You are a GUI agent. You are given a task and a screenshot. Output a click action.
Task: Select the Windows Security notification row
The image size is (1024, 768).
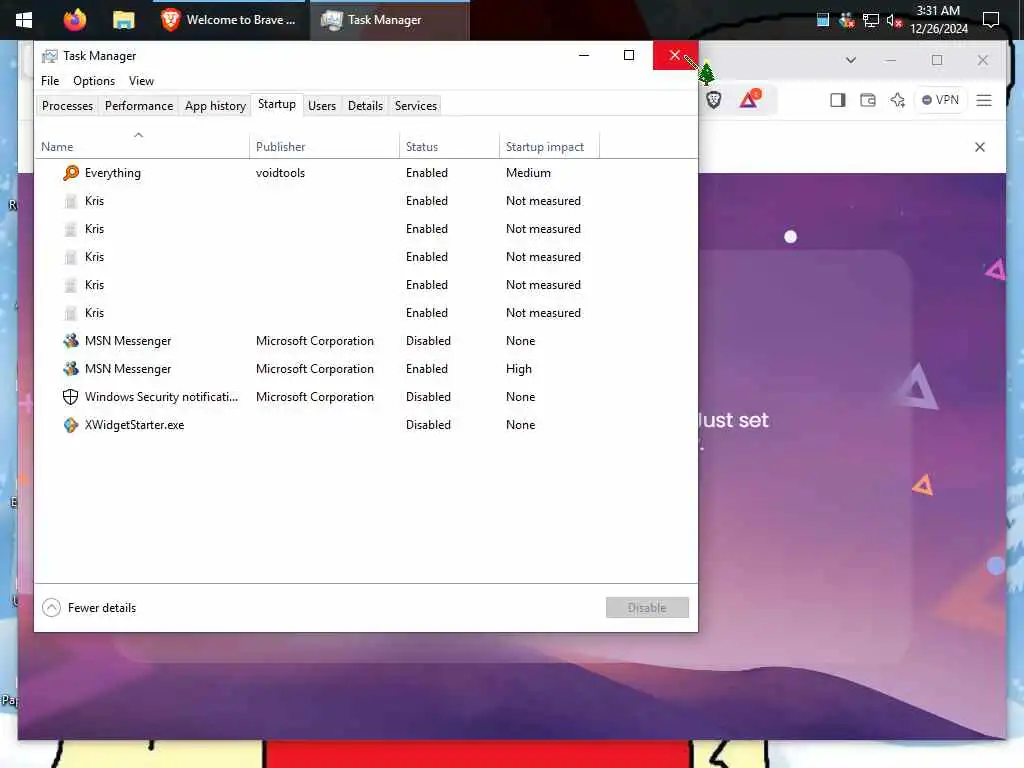point(366,396)
